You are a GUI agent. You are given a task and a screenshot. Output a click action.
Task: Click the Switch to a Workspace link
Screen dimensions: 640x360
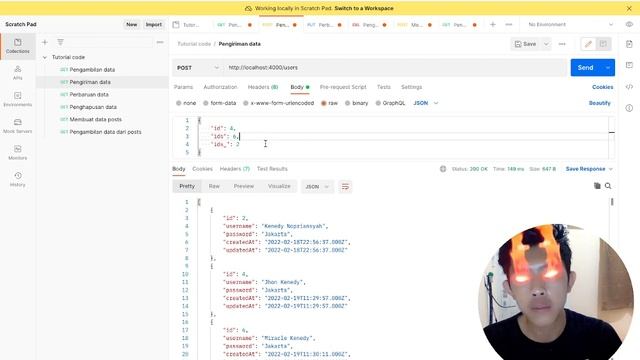point(364,8)
